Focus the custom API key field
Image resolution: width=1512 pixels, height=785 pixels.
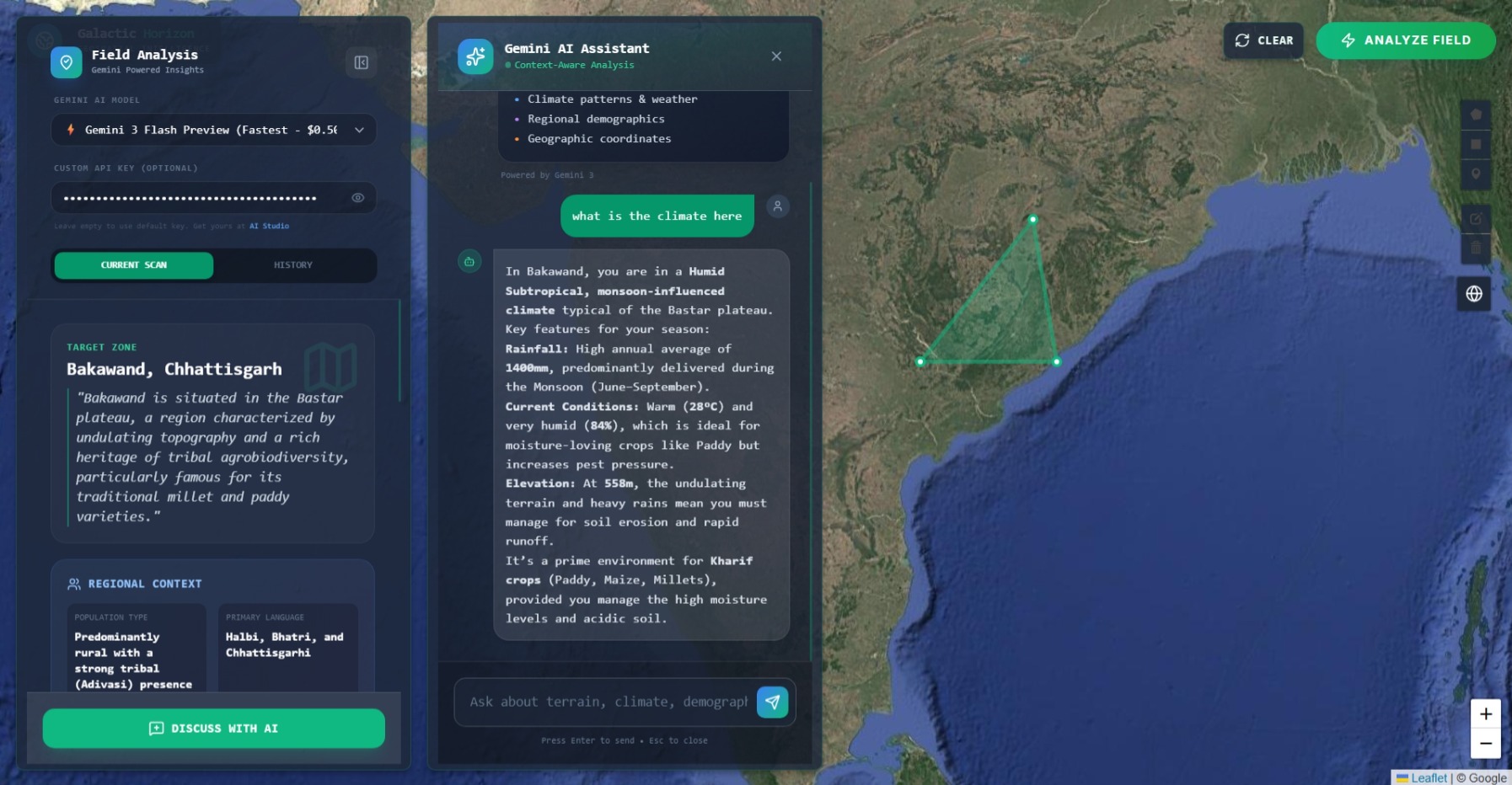click(214, 198)
